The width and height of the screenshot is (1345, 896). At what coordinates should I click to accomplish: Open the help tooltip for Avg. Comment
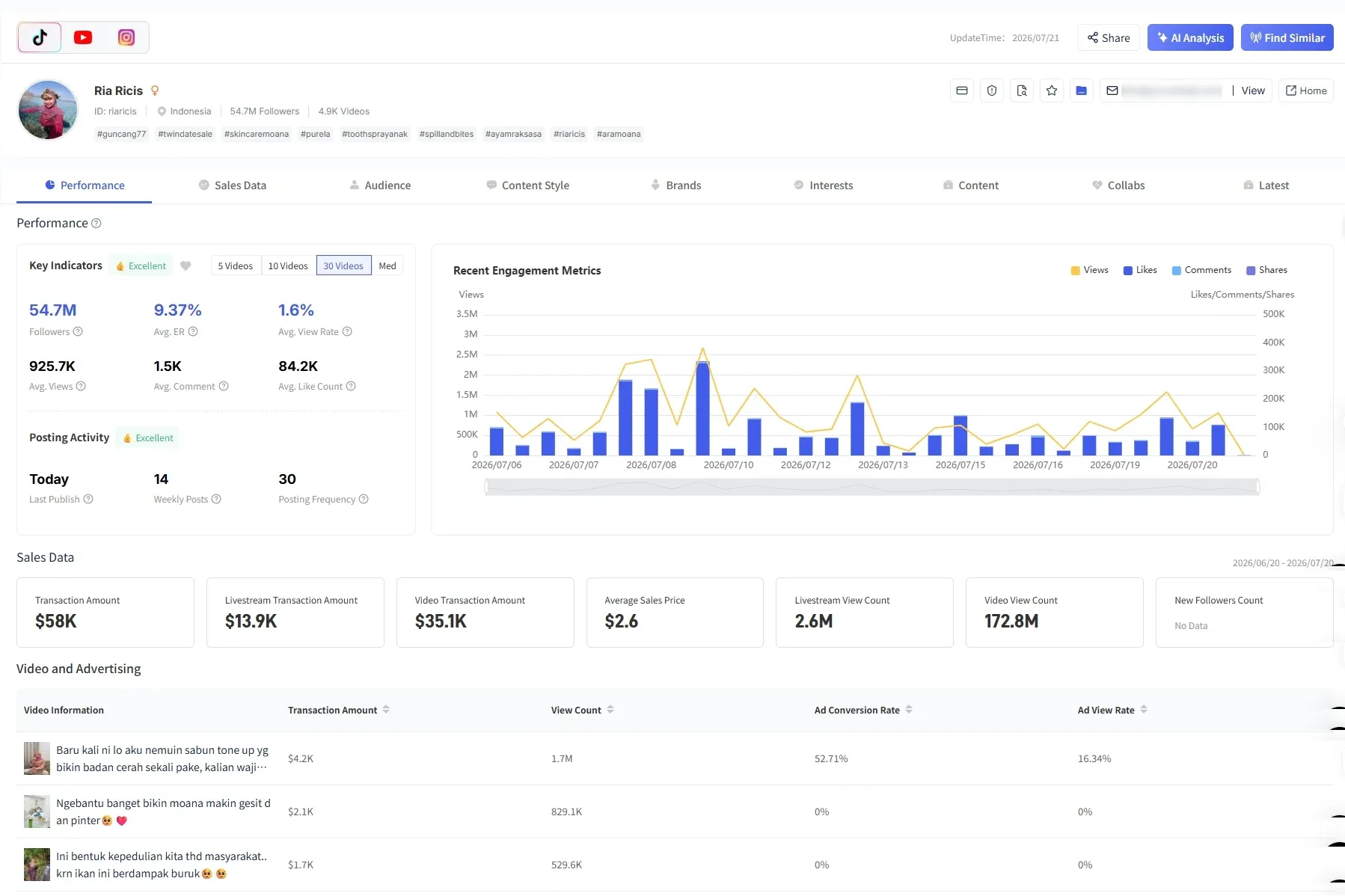click(224, 386)
